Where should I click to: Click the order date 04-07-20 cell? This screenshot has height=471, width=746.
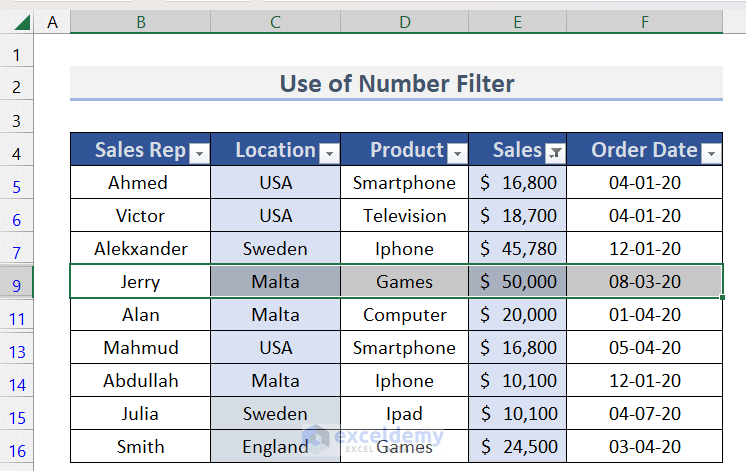(x=644, y=414)
